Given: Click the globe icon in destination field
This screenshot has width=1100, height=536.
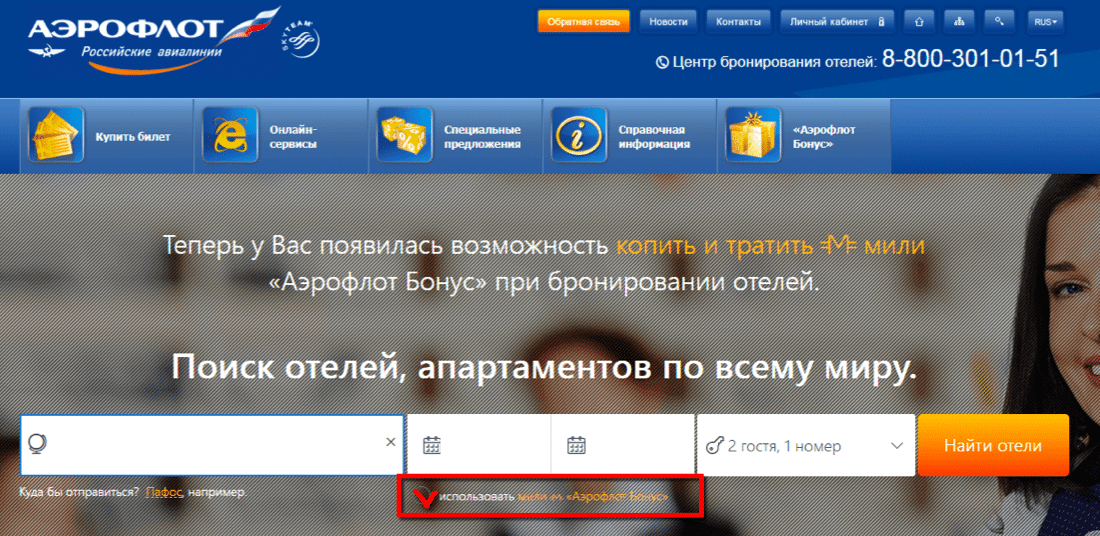Looking at the screenshot, I should (36, 443).
